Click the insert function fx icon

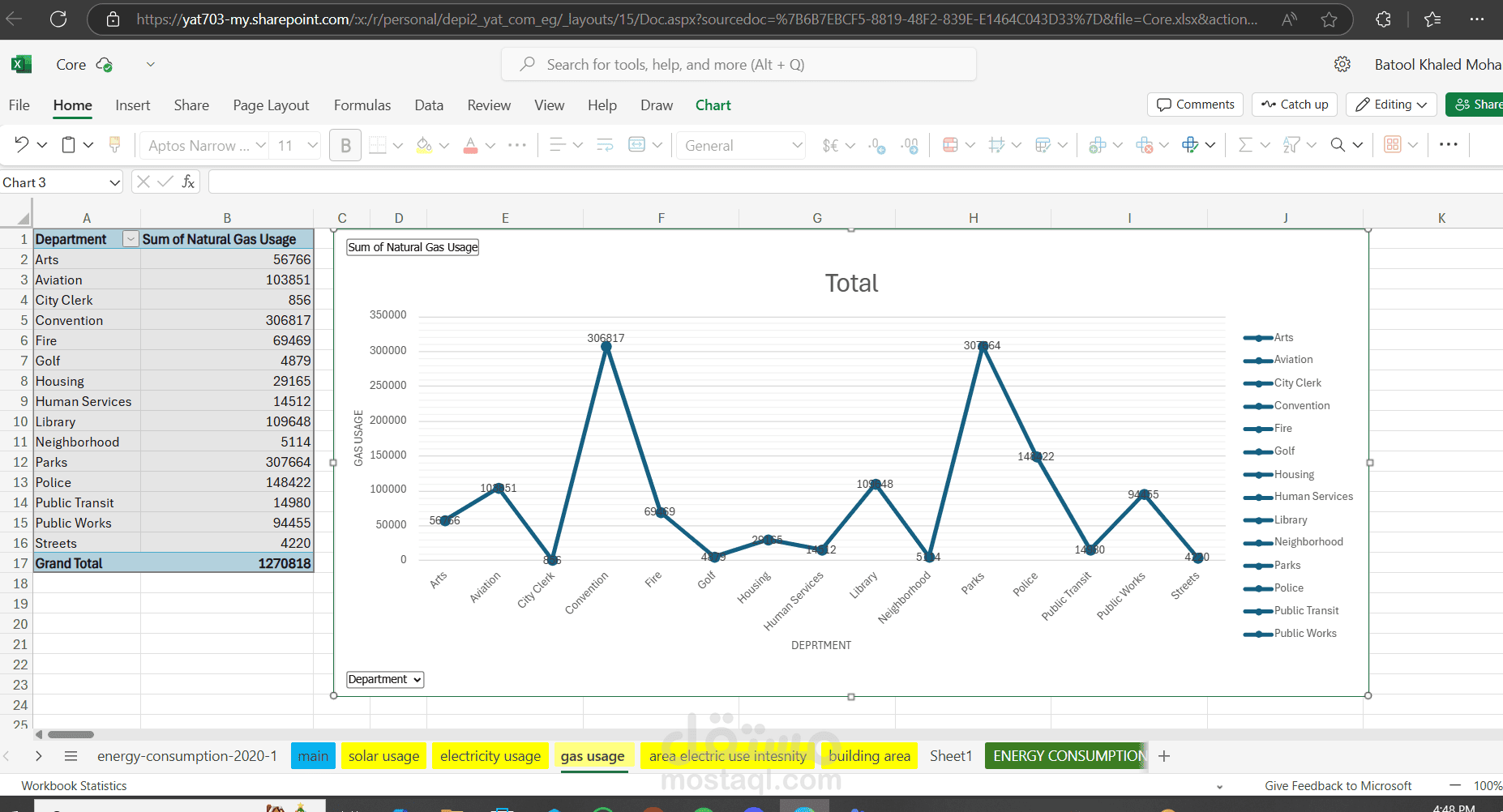(188, 182)
